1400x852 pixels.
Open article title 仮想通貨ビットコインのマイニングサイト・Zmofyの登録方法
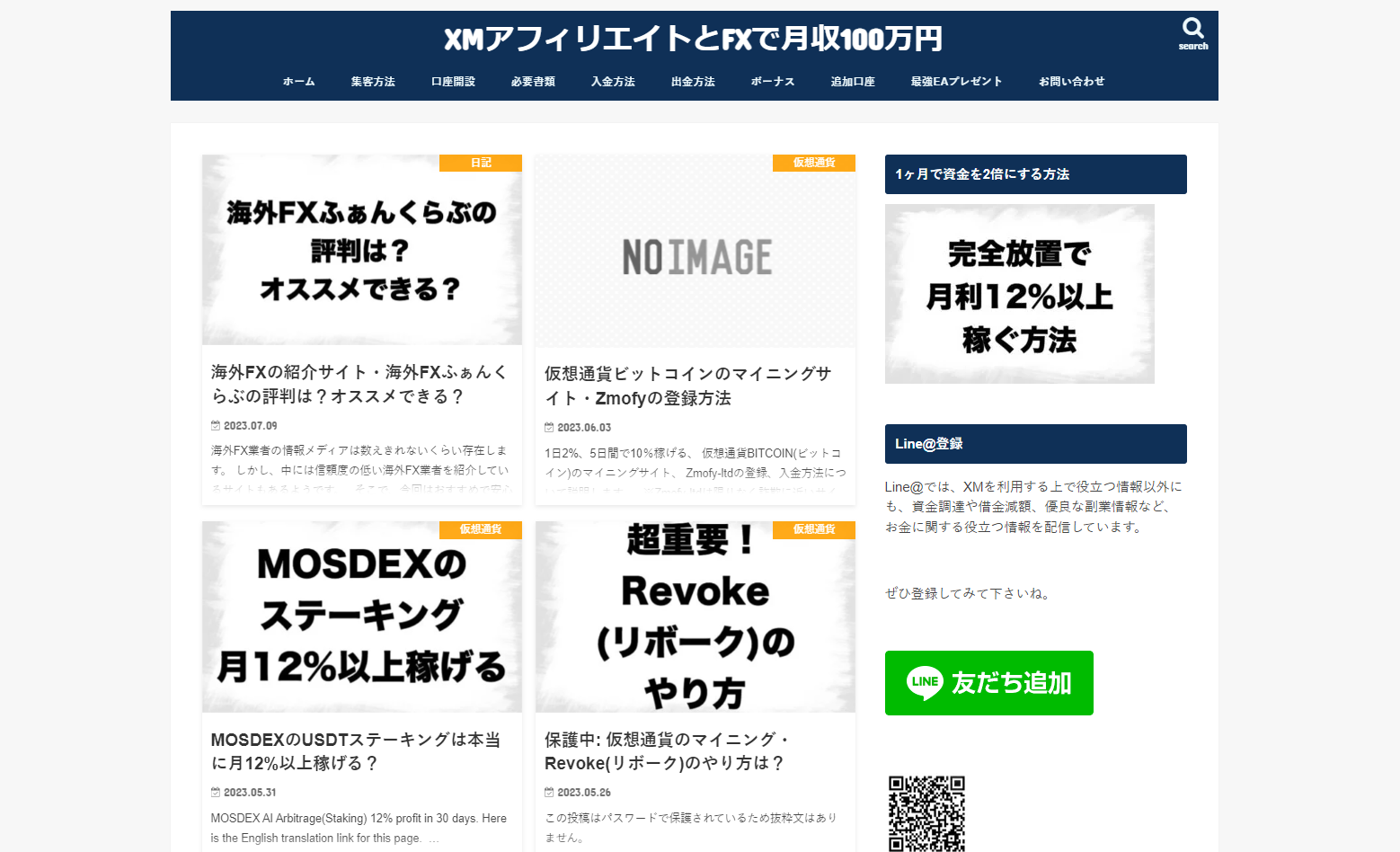(688, 386)
